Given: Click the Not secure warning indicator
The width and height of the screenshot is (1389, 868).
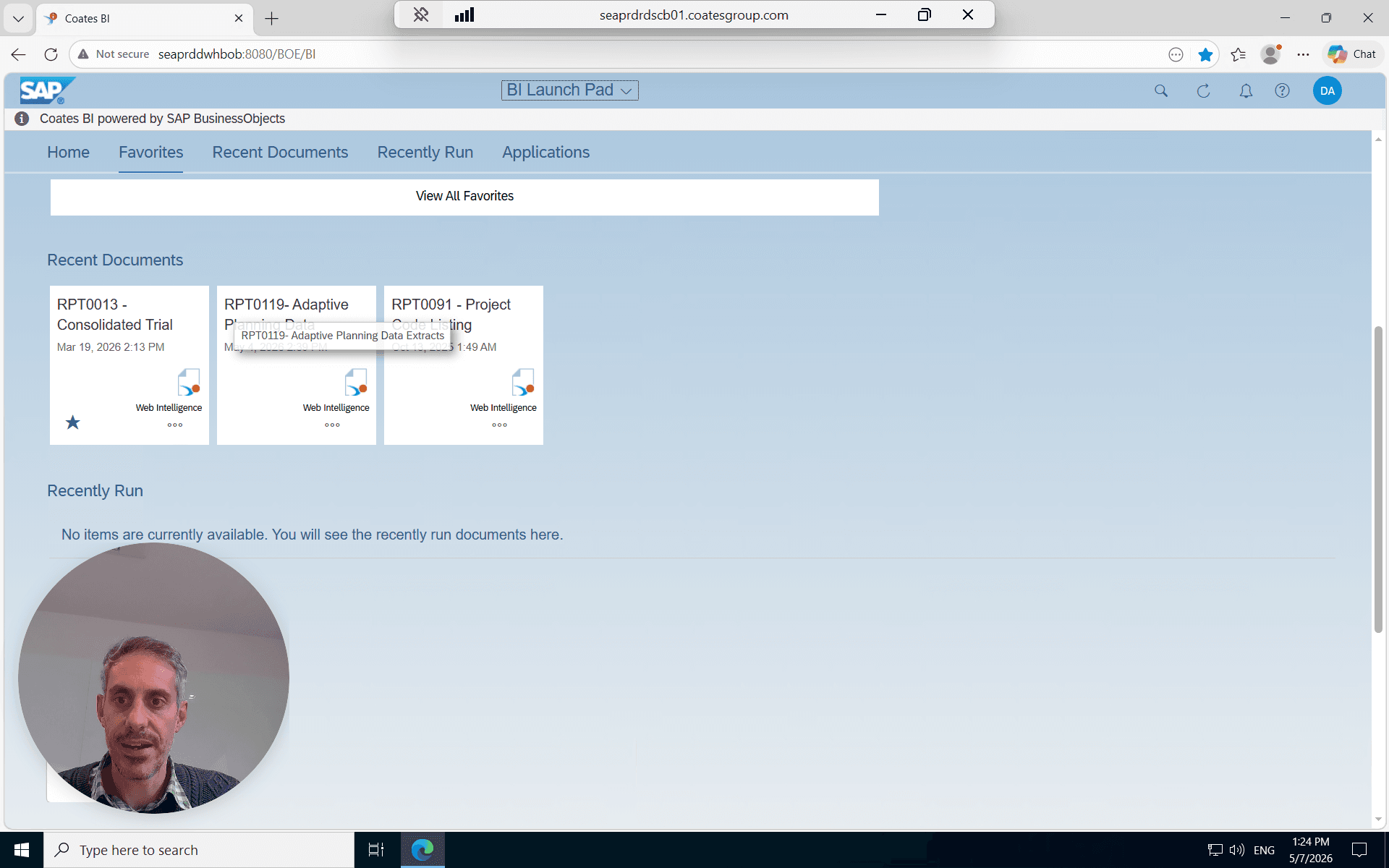Looking at the screenshot, I should pos(114,54).
